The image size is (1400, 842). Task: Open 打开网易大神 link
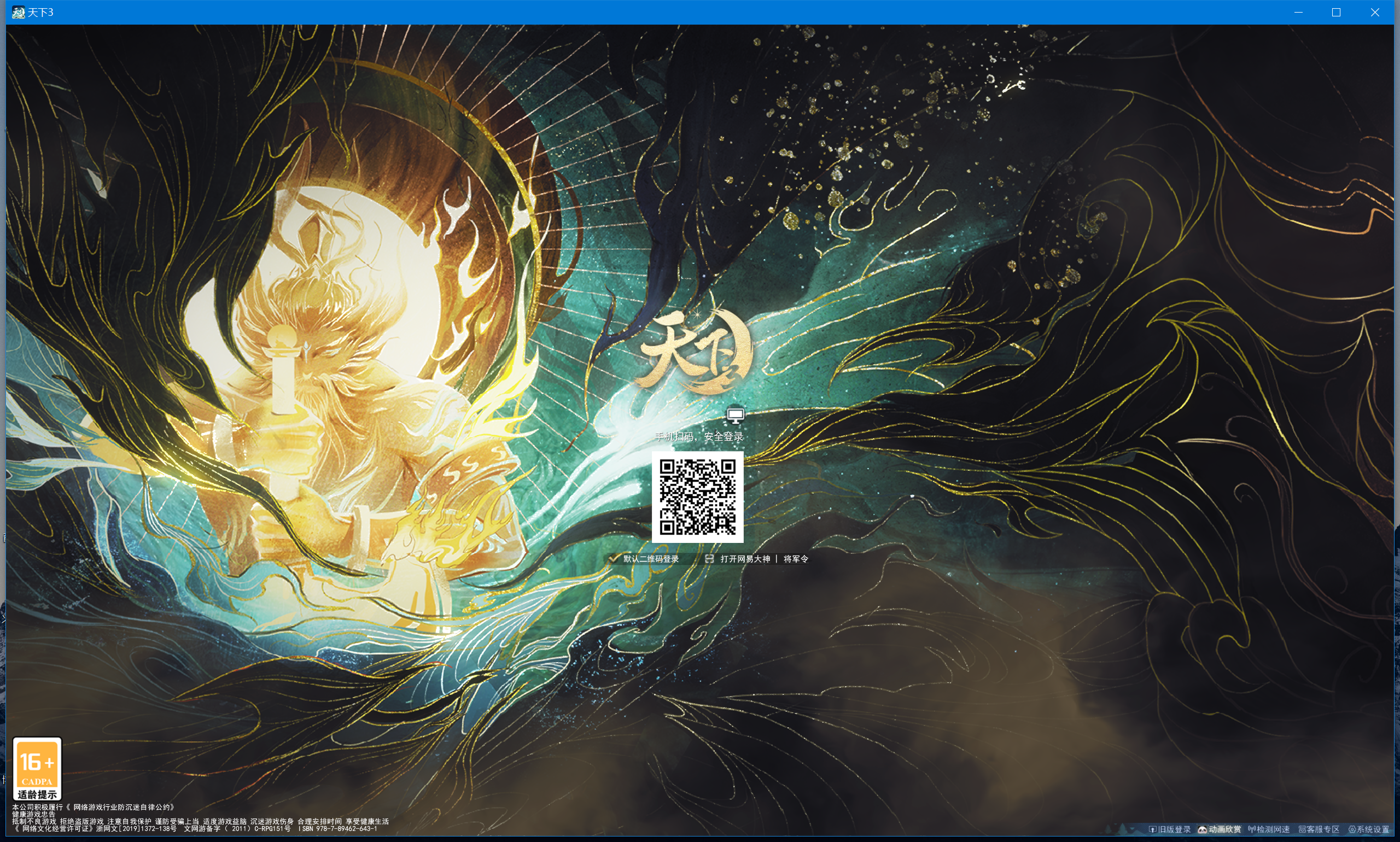tap(745, 559)
